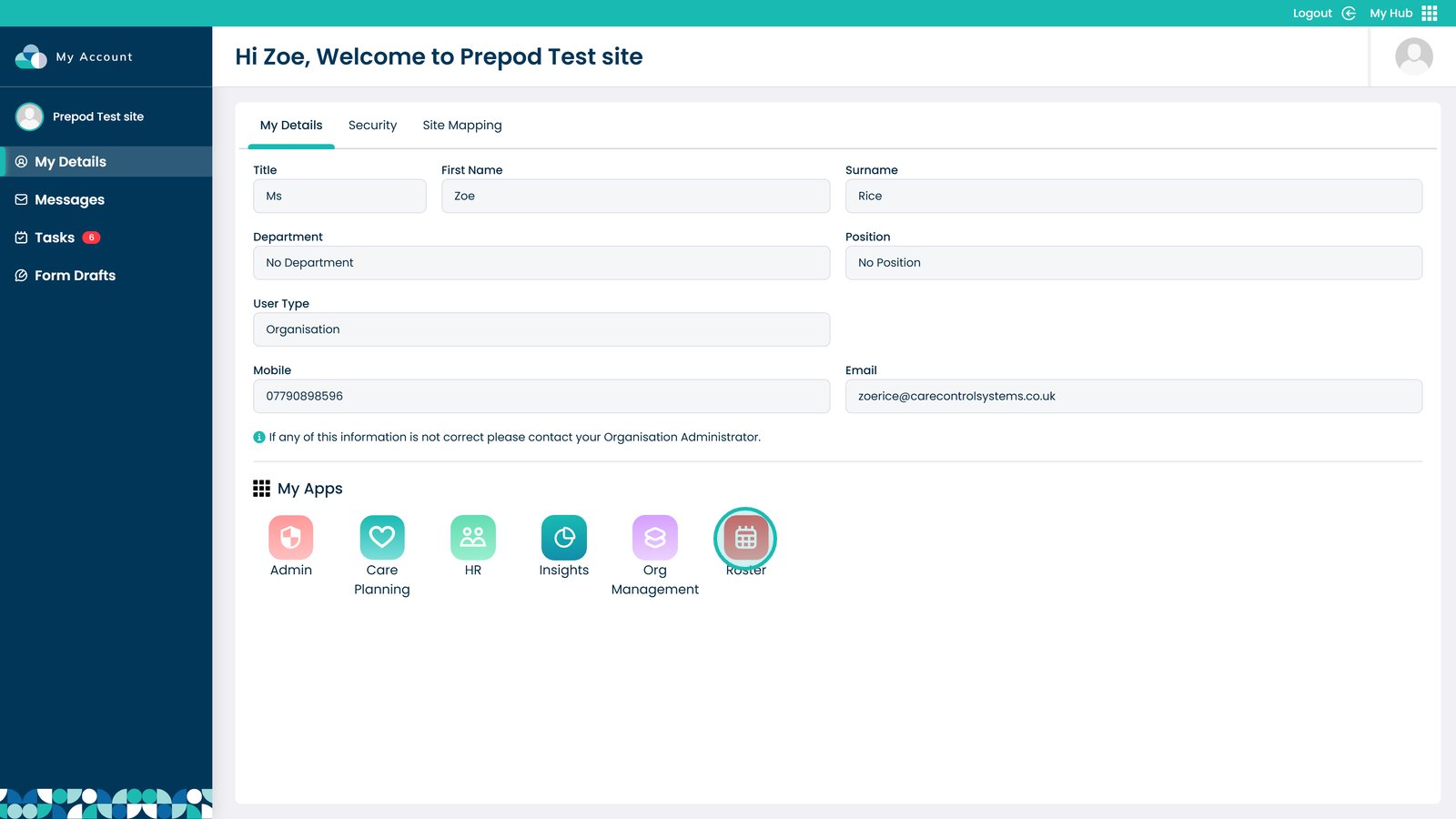This screenshot has height=819, width=1456.
Task: Click the Logout arrow icon
Action: tap(1349, 13)
